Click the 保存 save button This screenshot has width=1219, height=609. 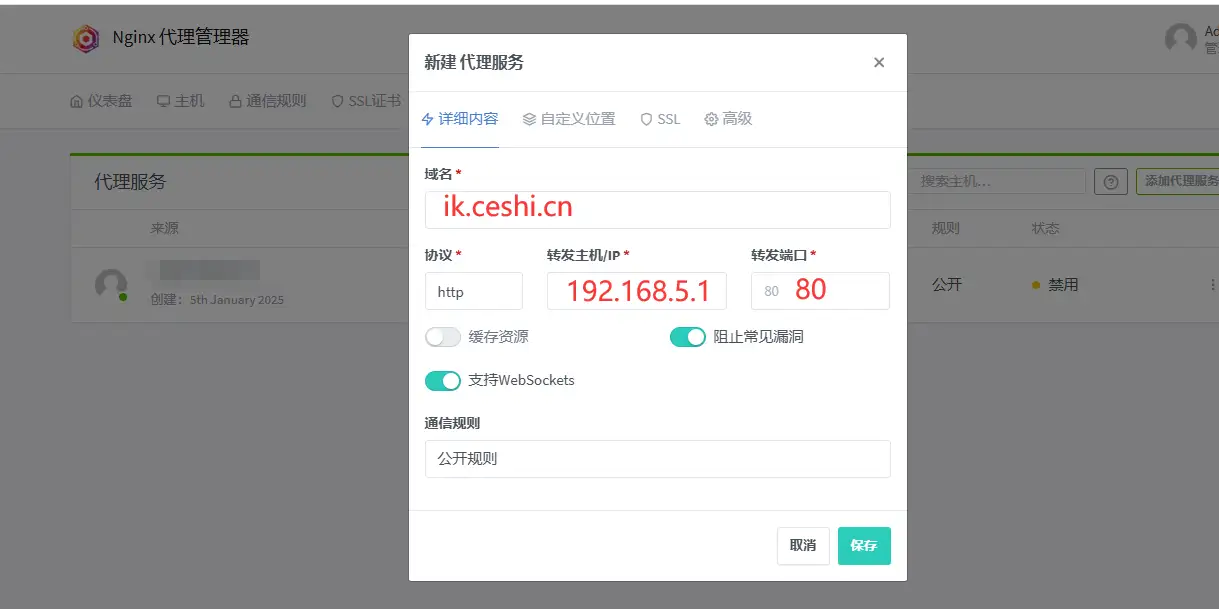863,546
